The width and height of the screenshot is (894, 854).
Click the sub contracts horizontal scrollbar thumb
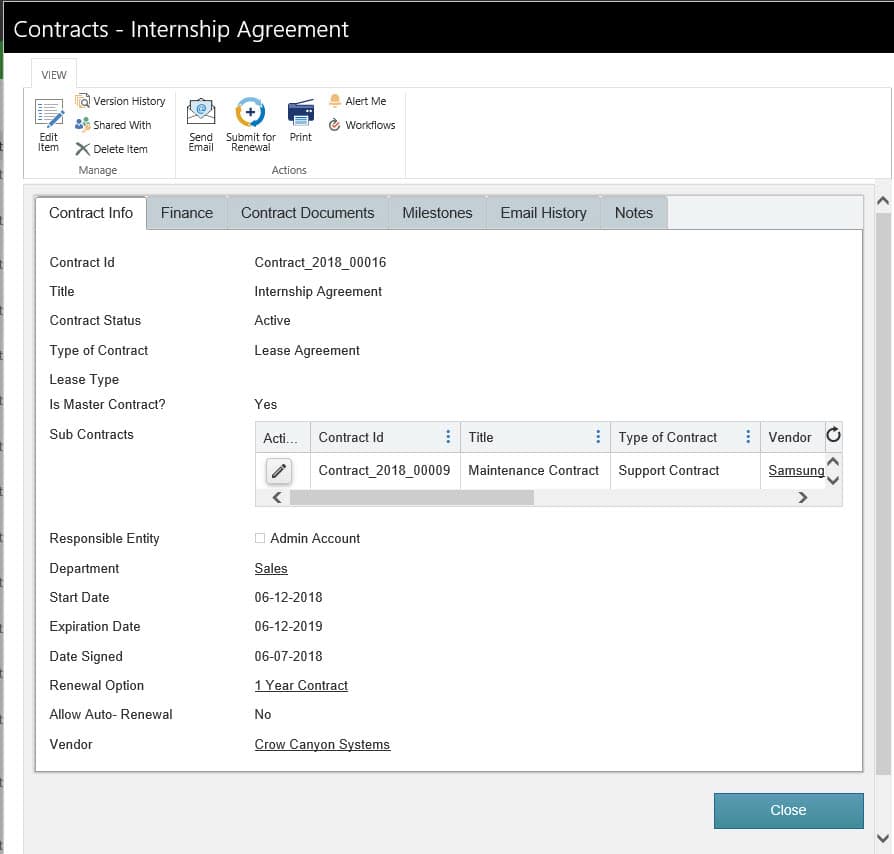coord(412,498)
